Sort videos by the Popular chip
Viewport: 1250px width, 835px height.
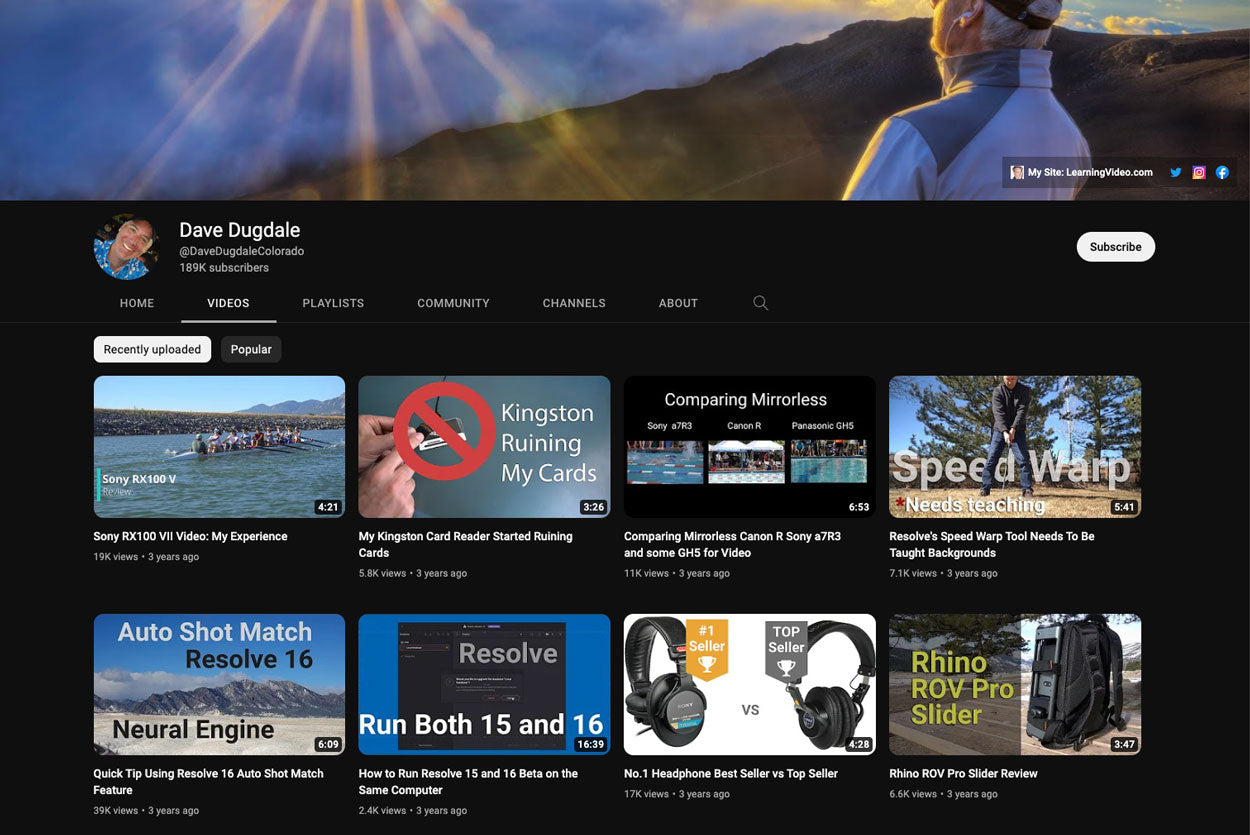[x=251, y=349]
